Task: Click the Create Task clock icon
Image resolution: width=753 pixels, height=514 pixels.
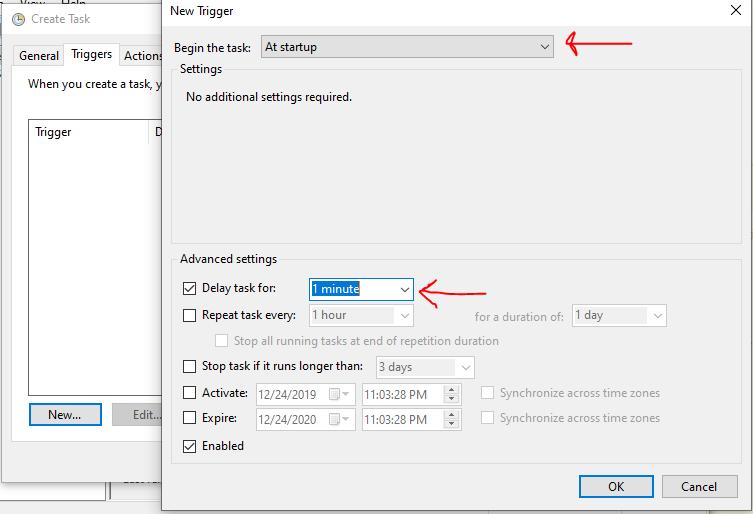Action: 18,19
